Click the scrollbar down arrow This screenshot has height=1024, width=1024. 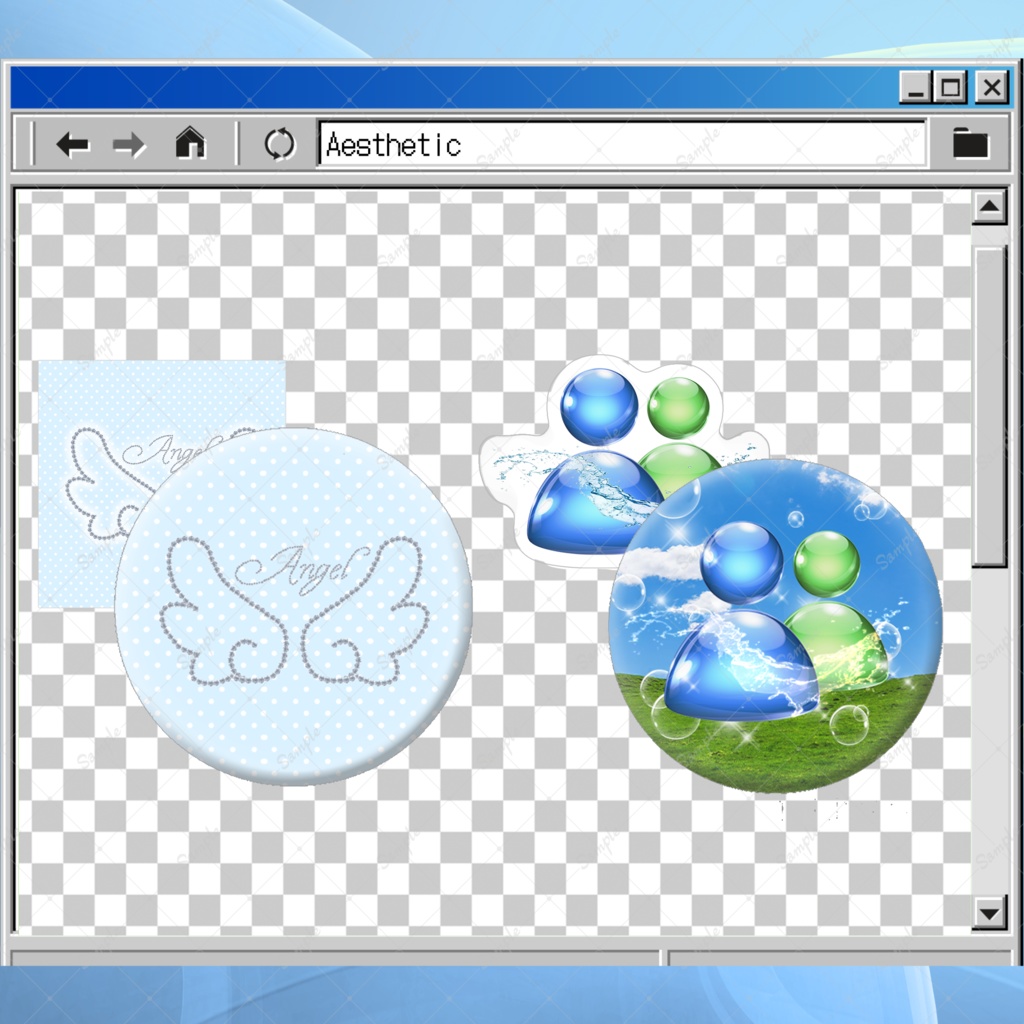(x=989, y=912)
